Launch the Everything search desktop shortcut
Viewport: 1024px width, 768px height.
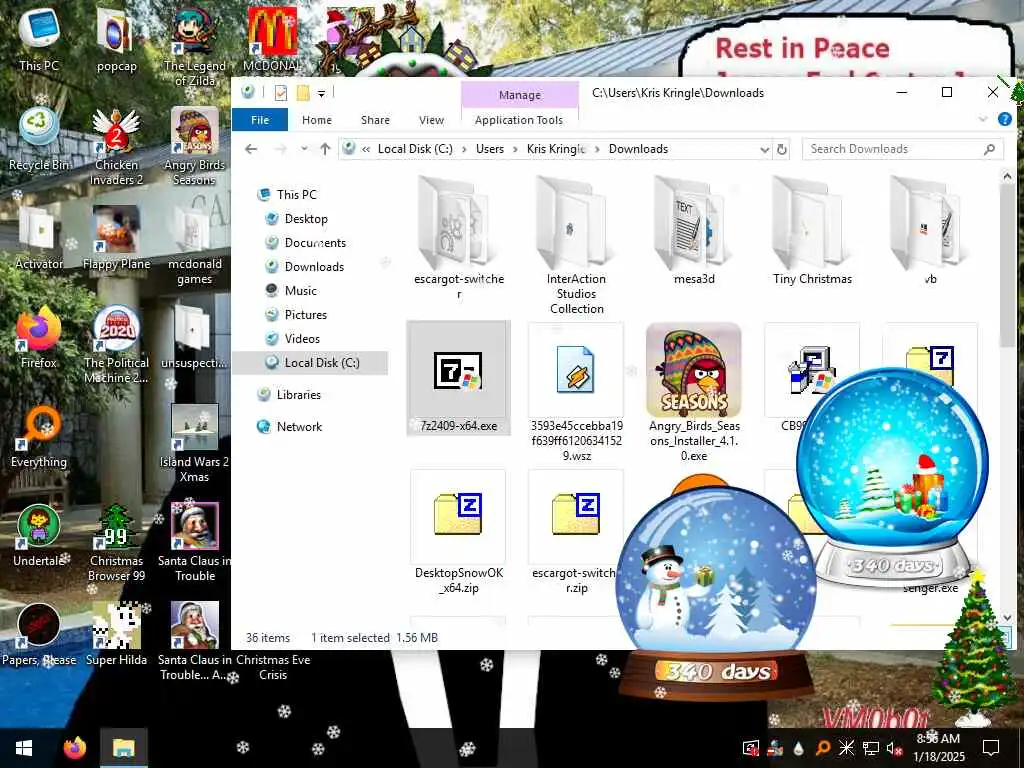pyautogui.click(x=39, y=436)
